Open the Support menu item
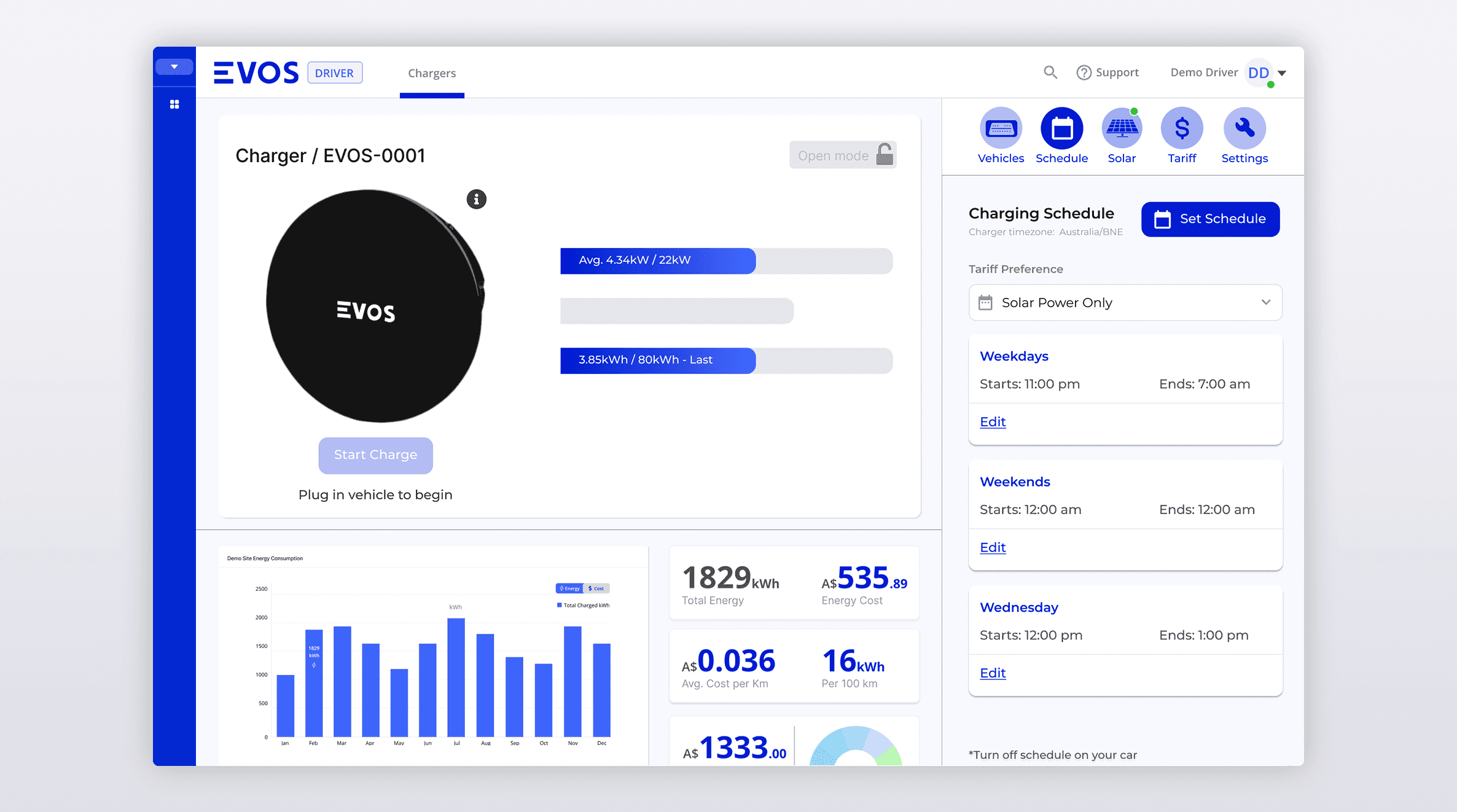Image resolution: width=1457 pixels, height=812 pixels. [1107, 72]
